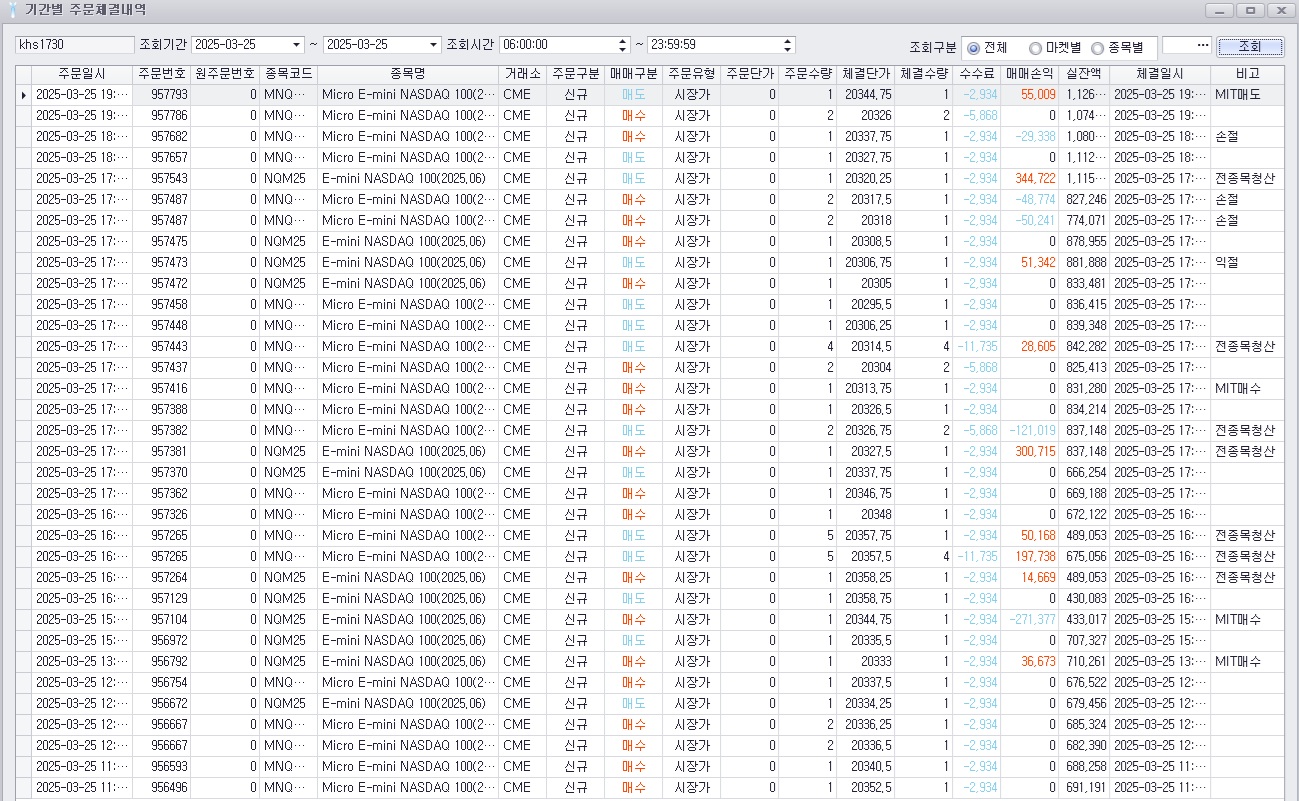Click the 주문유형 column header
The width and height of the screenshot is (1299, 801).
[691, 74]
